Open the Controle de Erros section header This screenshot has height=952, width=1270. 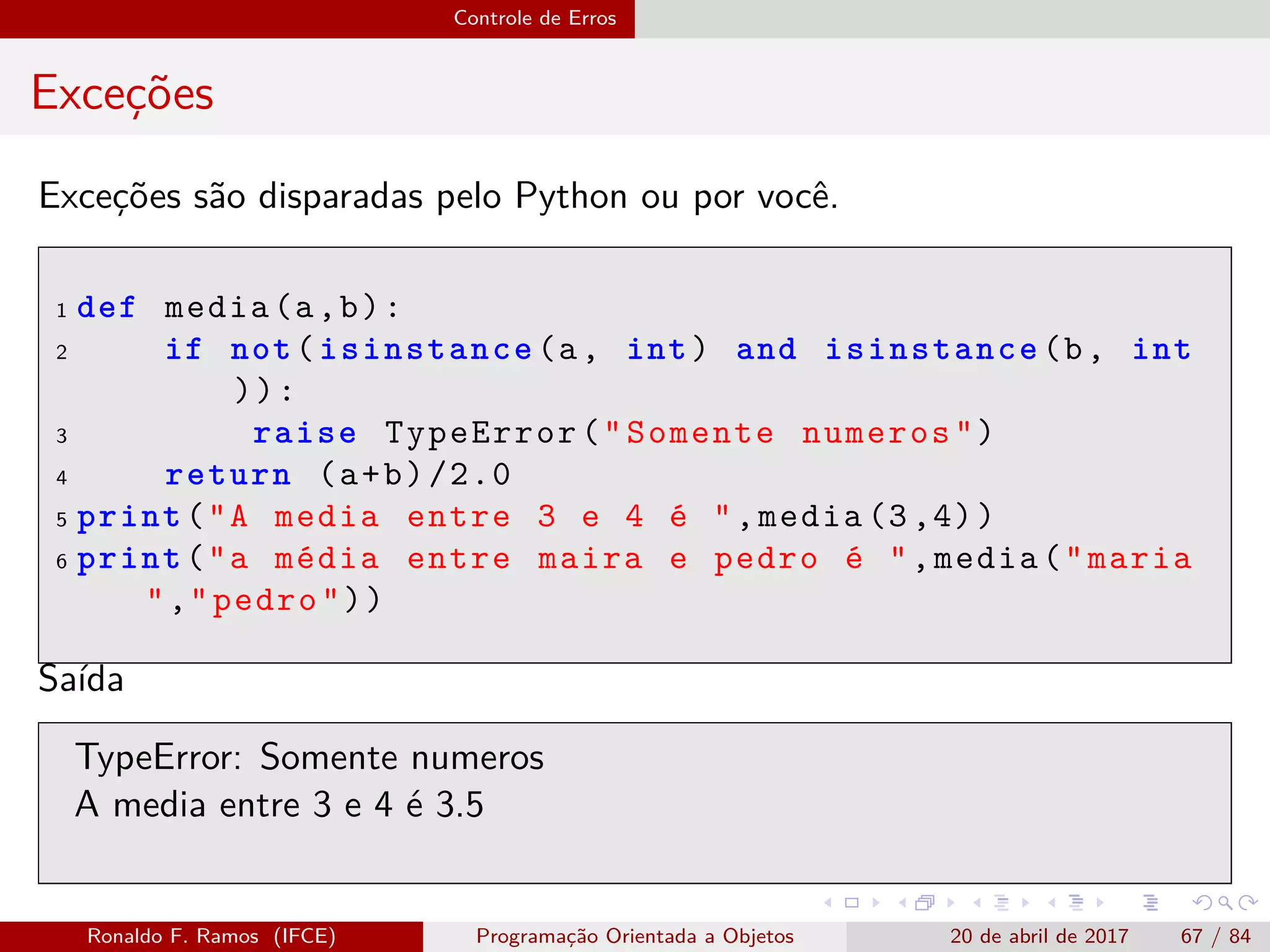click(x=535, y=18)
